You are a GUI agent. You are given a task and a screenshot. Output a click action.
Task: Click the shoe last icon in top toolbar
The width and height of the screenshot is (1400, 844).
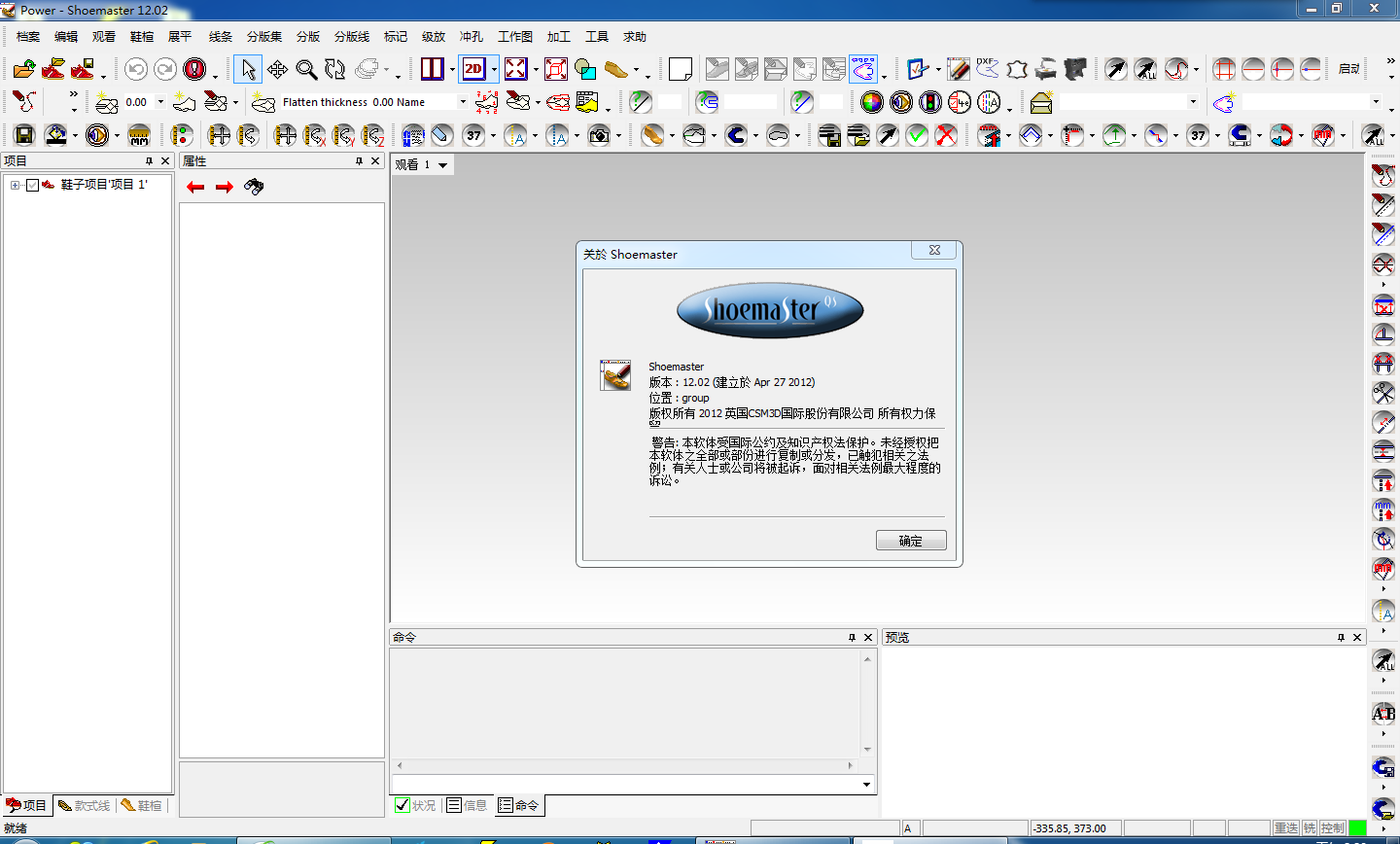(615, 69)
